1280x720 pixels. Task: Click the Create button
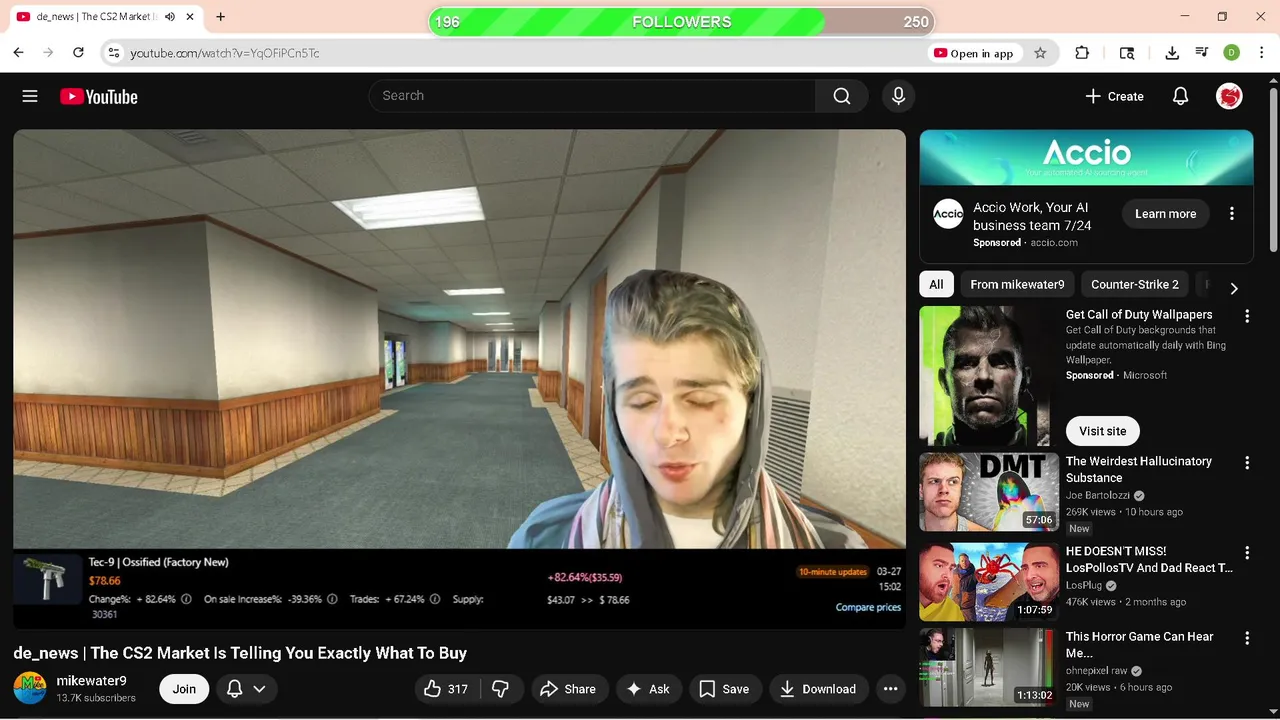[1115, 96]
